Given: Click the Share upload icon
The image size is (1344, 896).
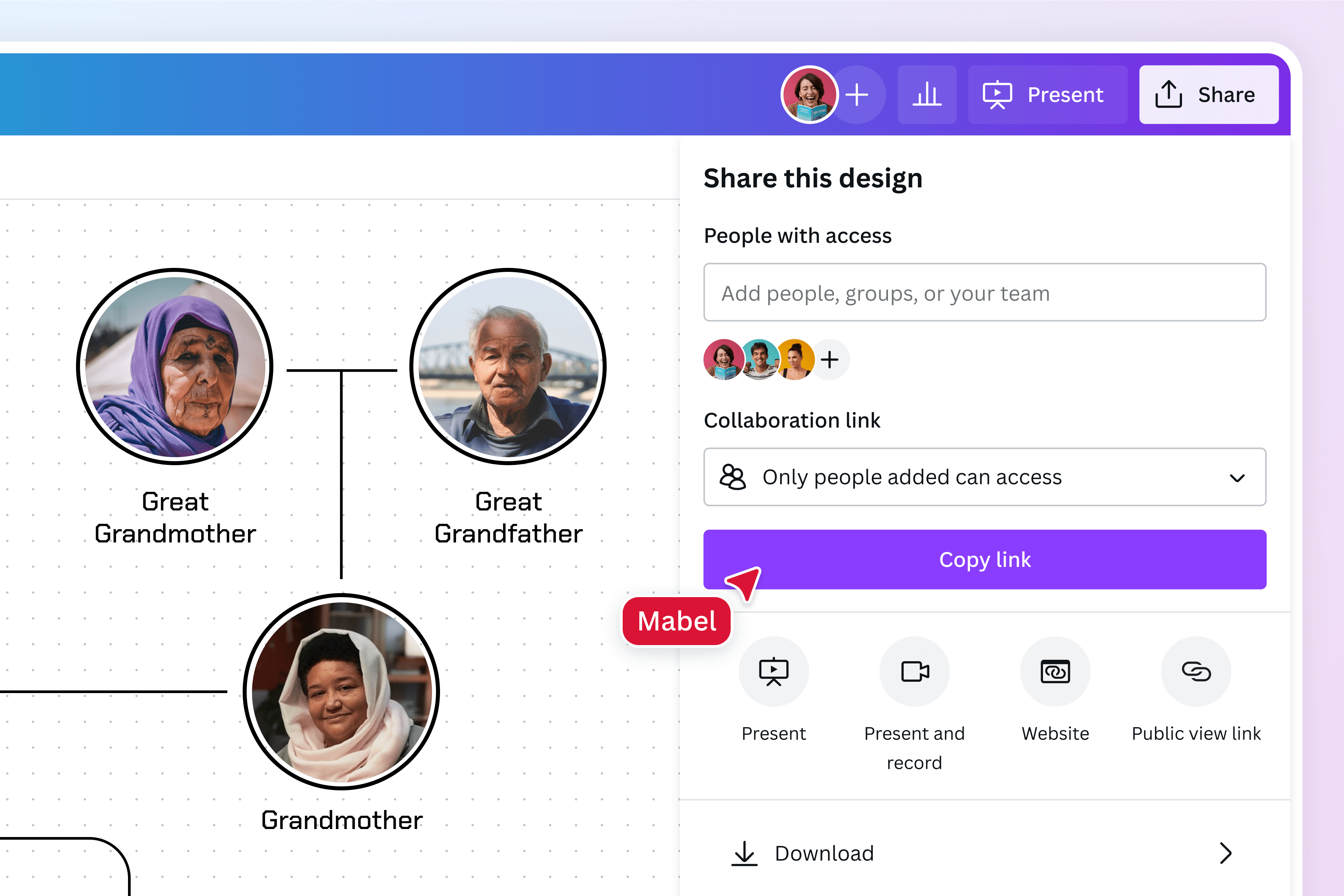Looking at the screenshot, I should coord(1169,94).
